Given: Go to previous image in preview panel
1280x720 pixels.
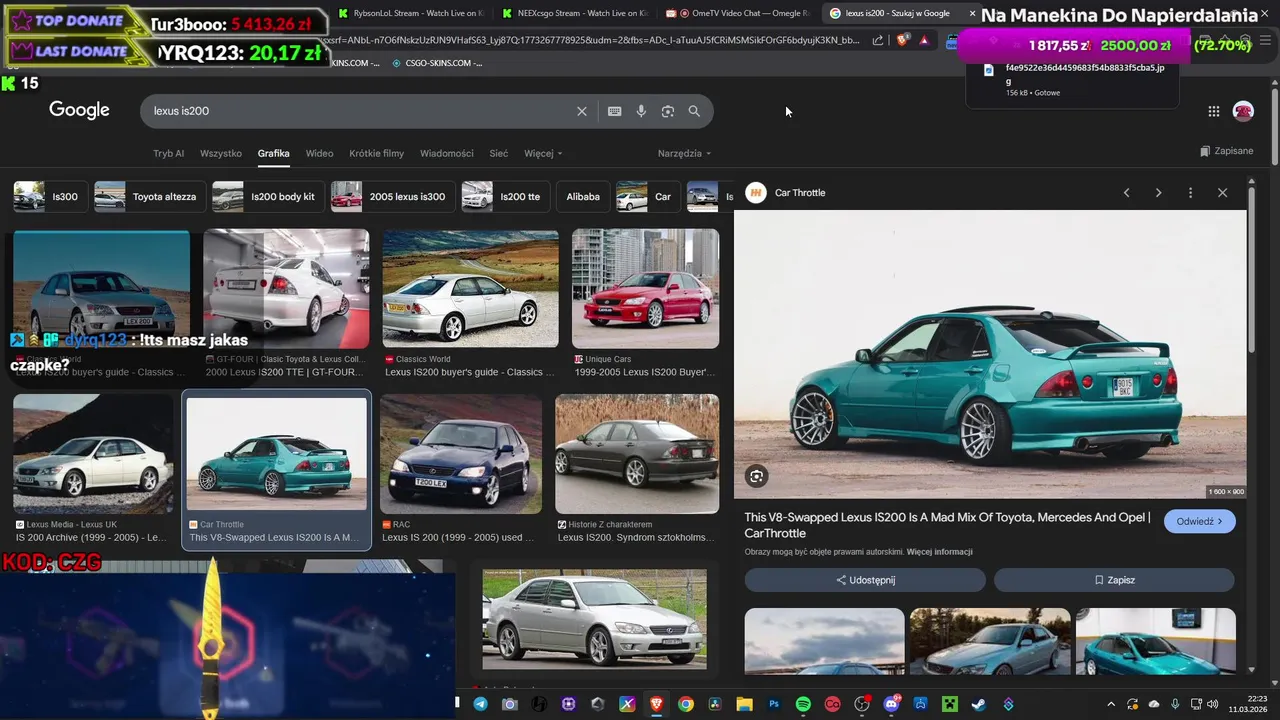Looking at the screenshot, I should tap(1126, 193).
